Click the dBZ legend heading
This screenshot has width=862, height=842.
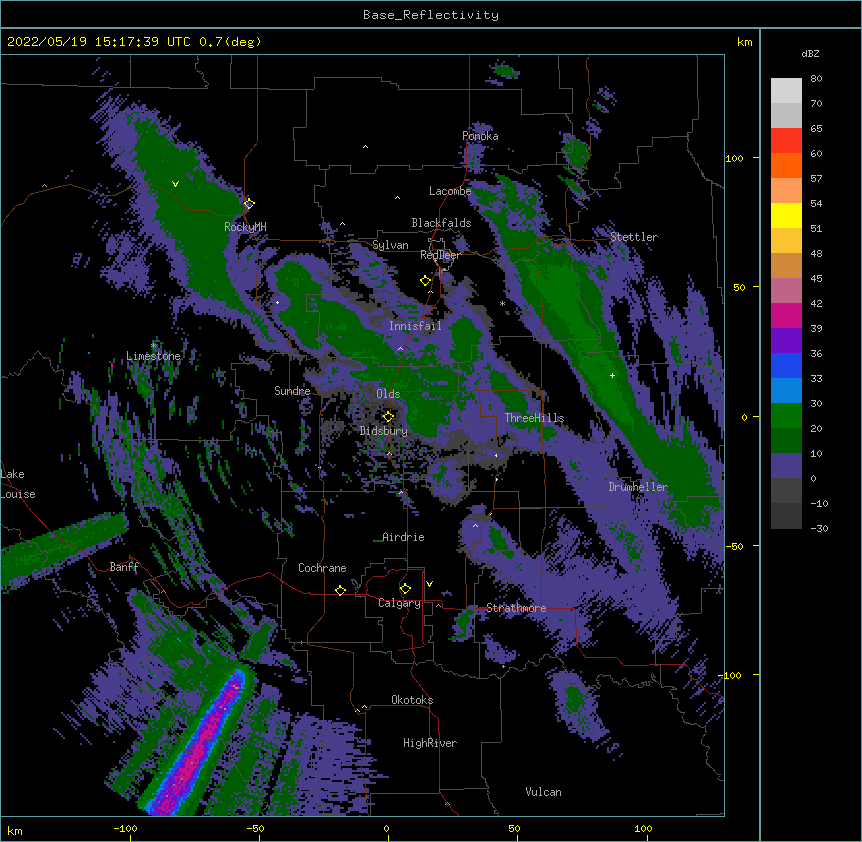pyautogui.click(x=810, y=53)
